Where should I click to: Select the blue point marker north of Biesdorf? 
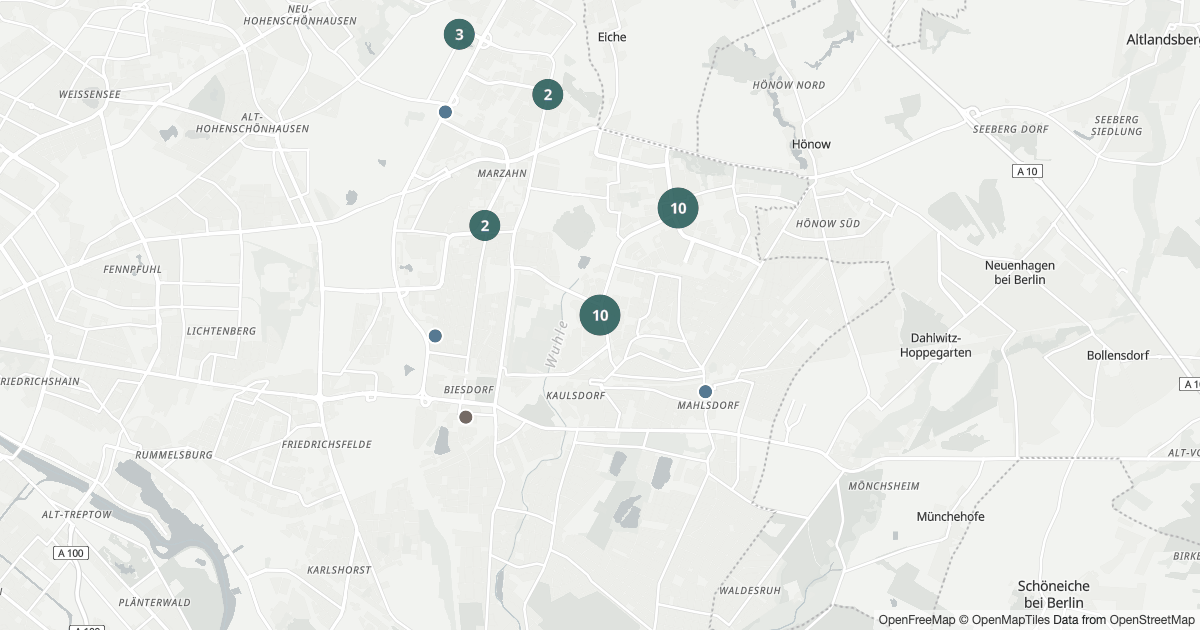(x=435, y=336)
